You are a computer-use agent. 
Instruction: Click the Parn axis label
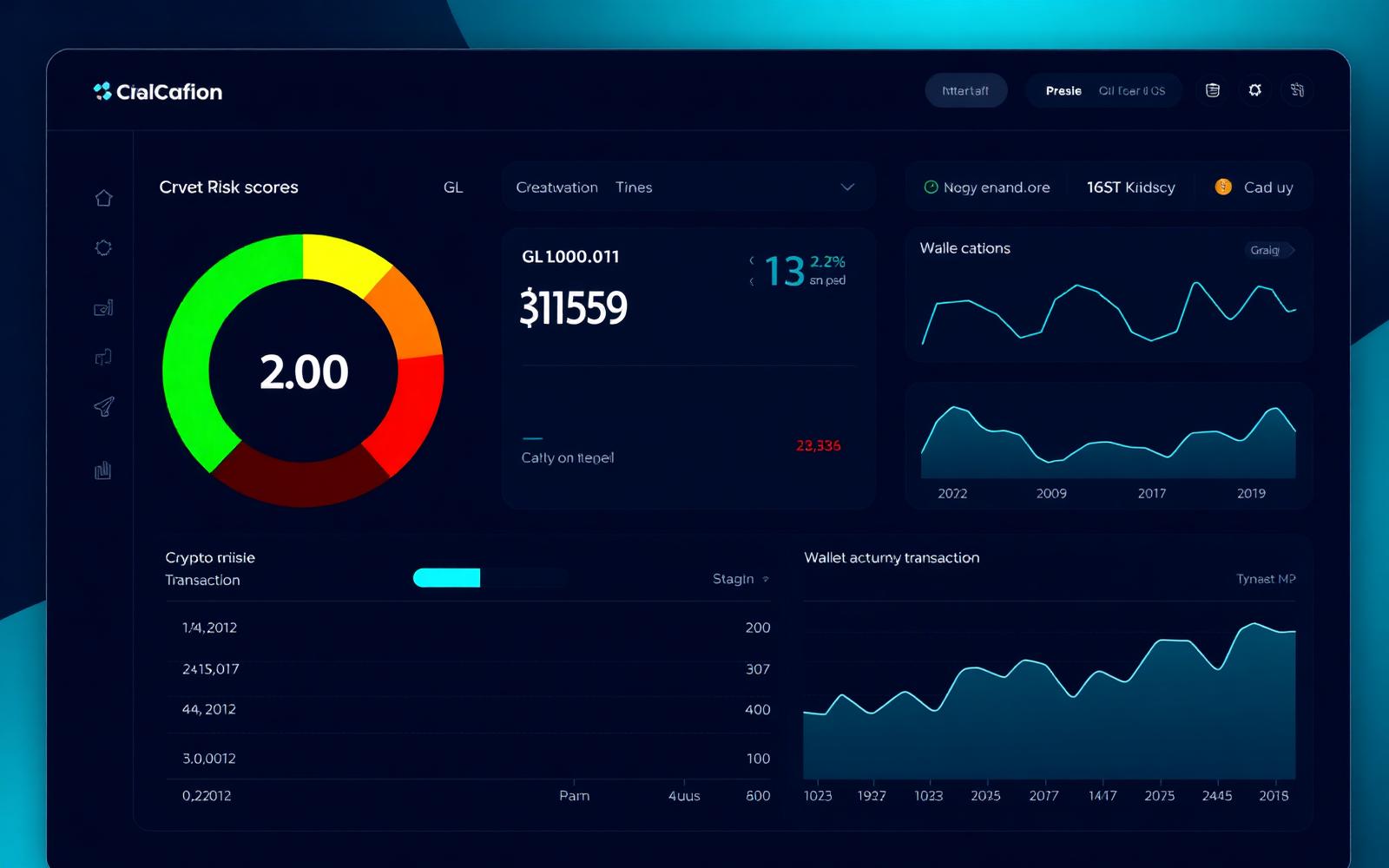pos(574,795)
